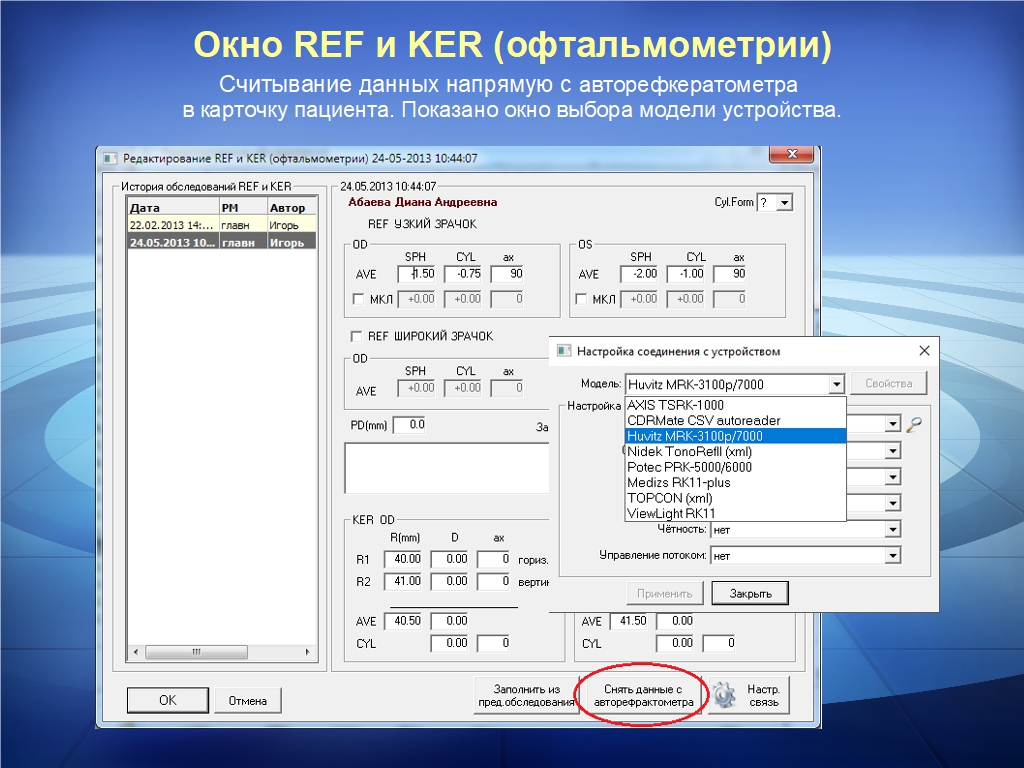Click the window icon in Редактирование REF title bar
This screenshot has height=768, width=1024.
110,158
